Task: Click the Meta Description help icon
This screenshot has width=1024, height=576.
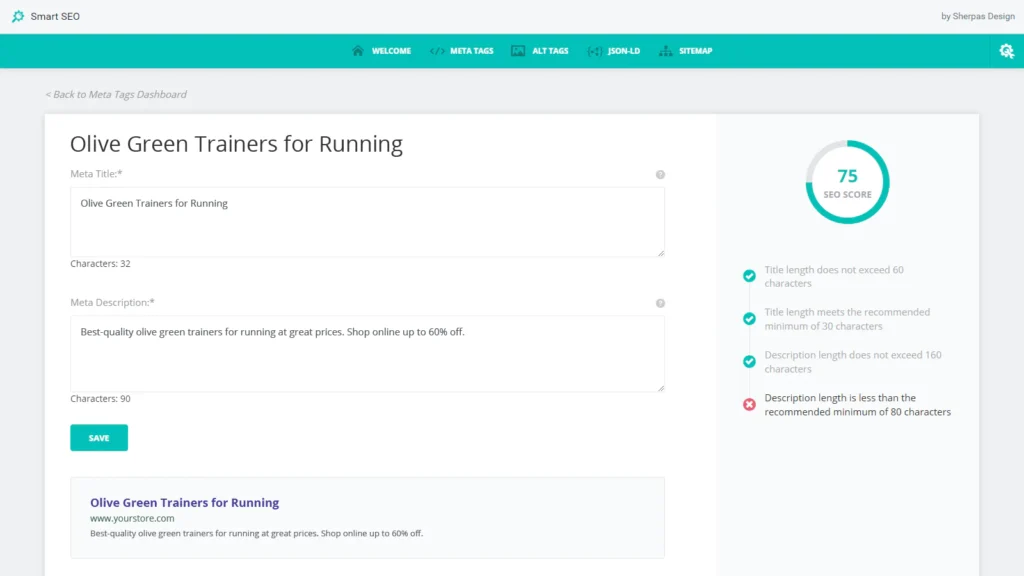Action: [x=660, y=303]
